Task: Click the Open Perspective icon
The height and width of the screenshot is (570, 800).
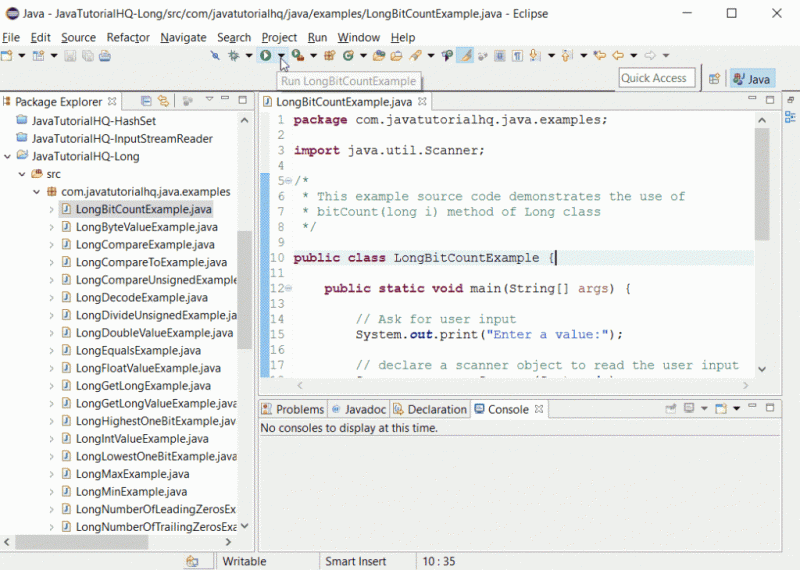Action: click(x=714, y=79)
